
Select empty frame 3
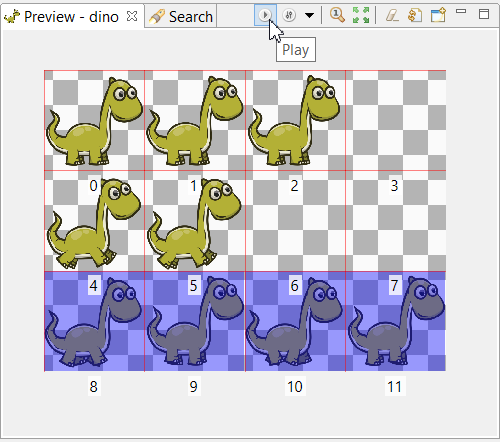pos(396,121)
